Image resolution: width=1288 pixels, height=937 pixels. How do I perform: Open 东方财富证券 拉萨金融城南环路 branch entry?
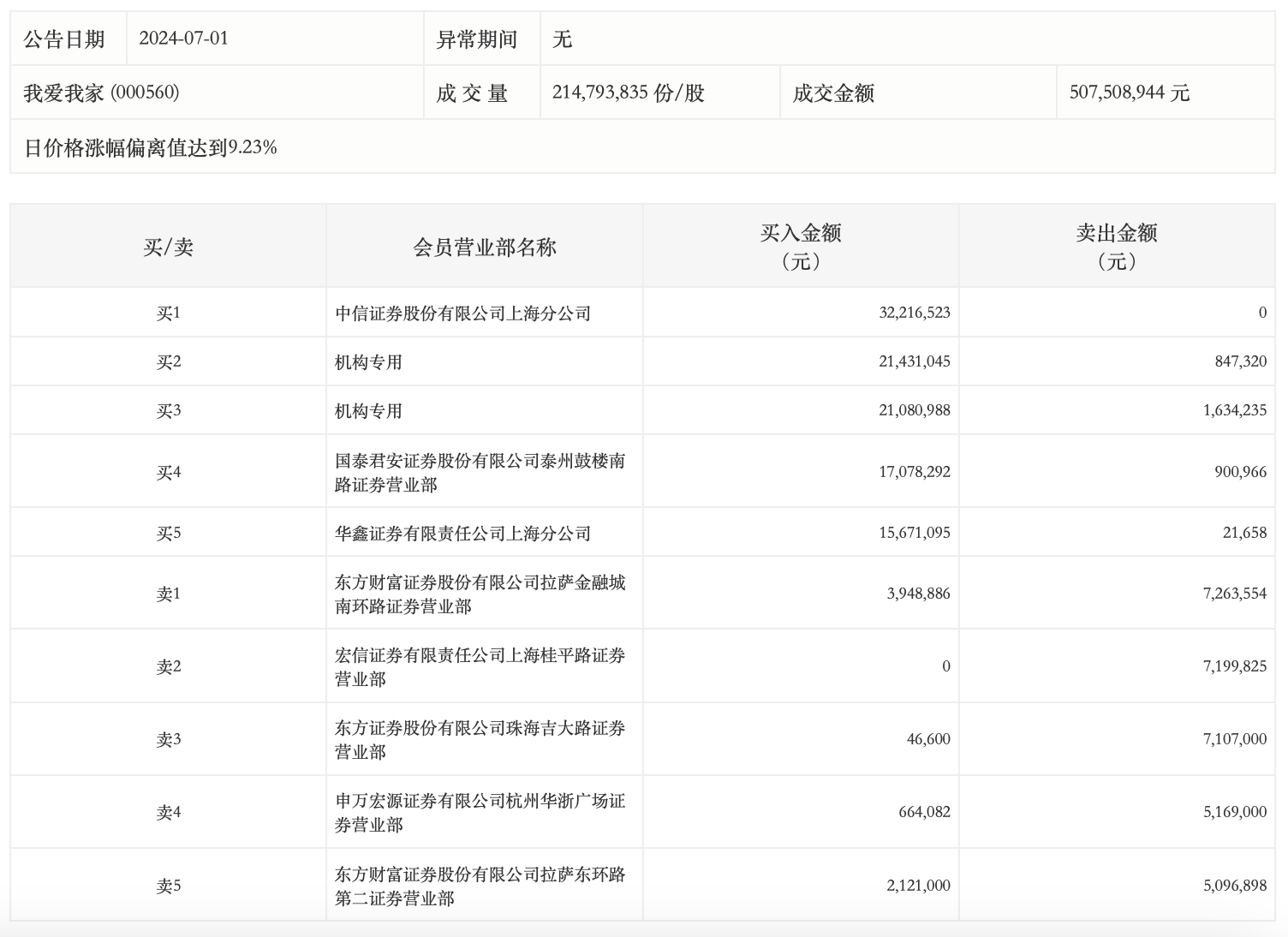point(480,594)
